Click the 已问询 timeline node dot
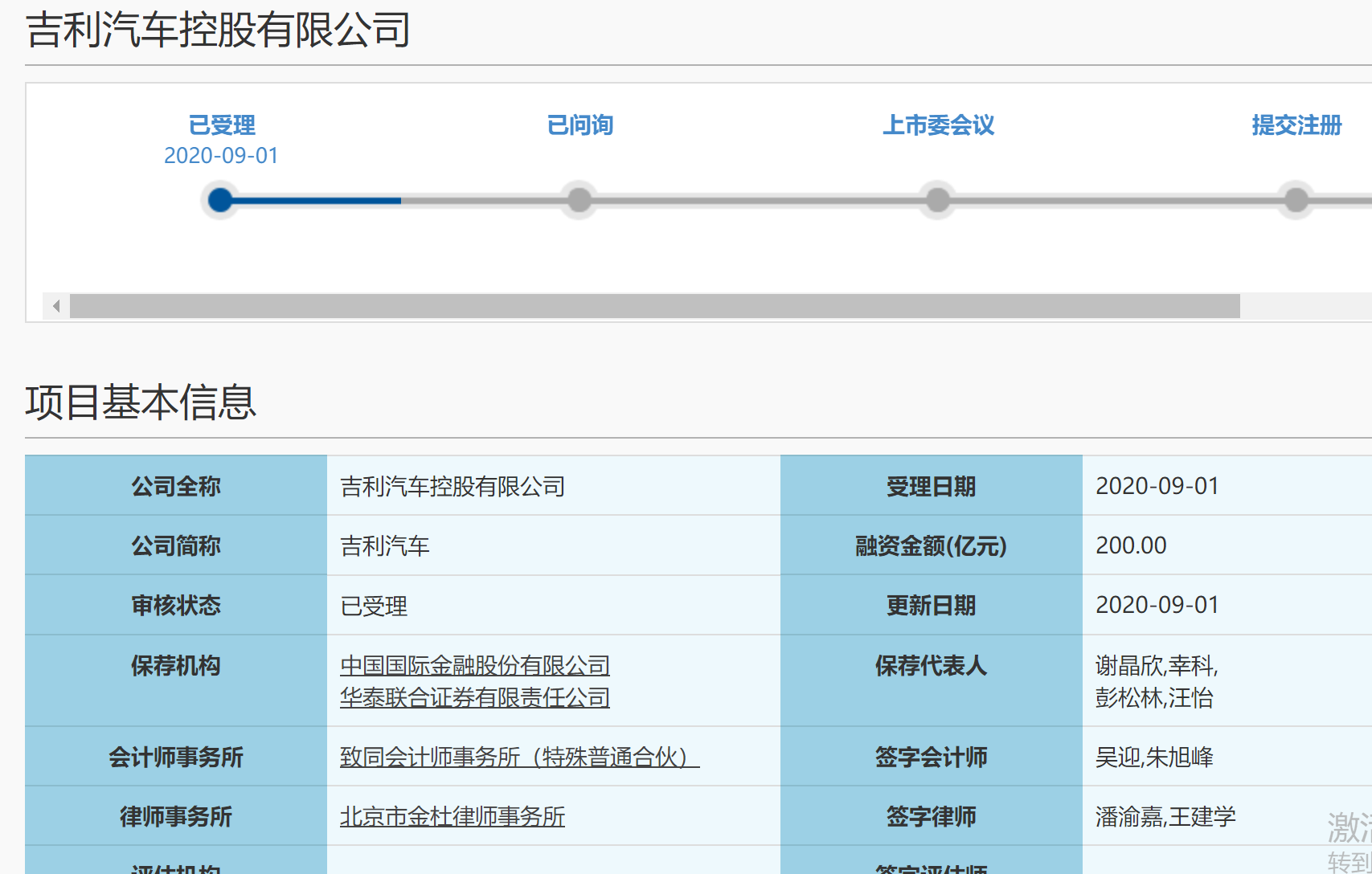 (580, 200)
